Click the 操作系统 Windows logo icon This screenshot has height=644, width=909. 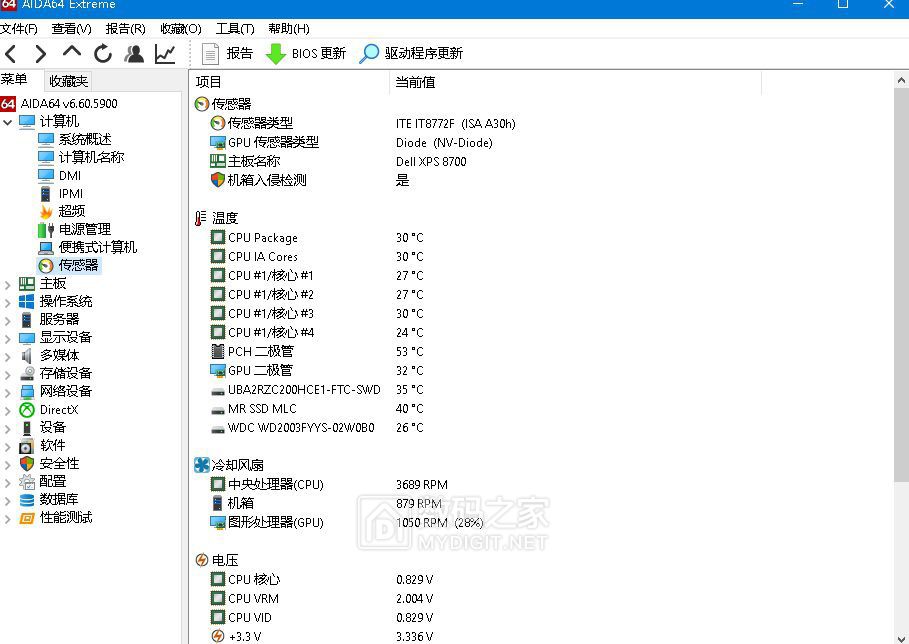coord(27,301)
